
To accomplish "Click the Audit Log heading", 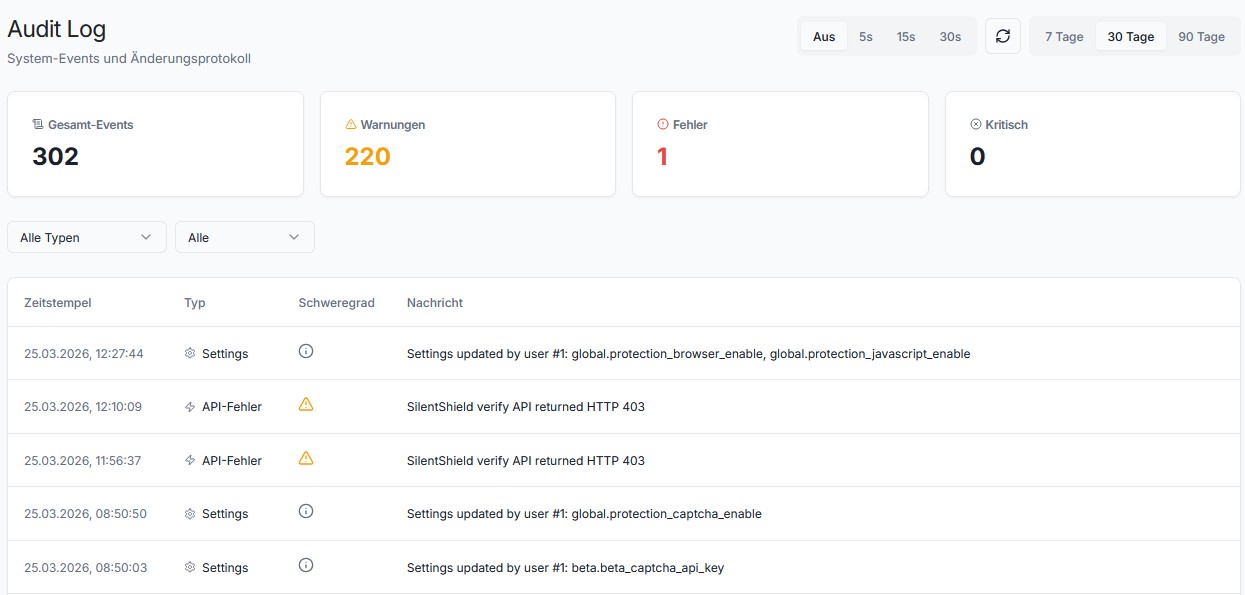I will point(56,30).
